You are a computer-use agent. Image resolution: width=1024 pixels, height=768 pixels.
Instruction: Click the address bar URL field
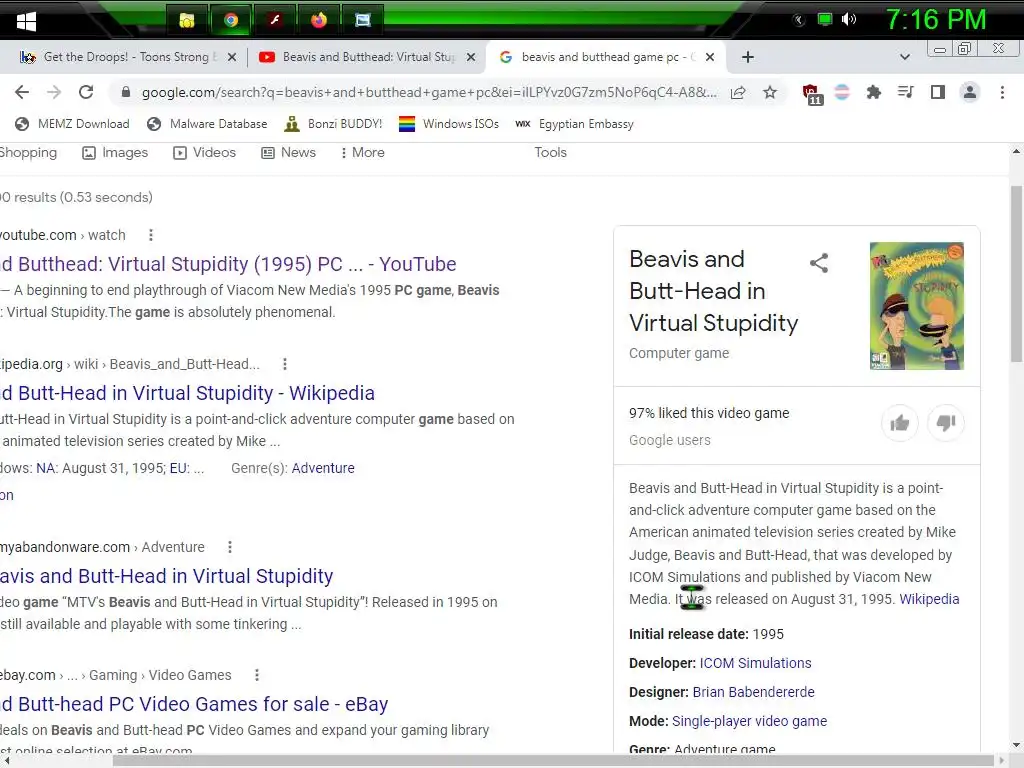tap(429, 92)
